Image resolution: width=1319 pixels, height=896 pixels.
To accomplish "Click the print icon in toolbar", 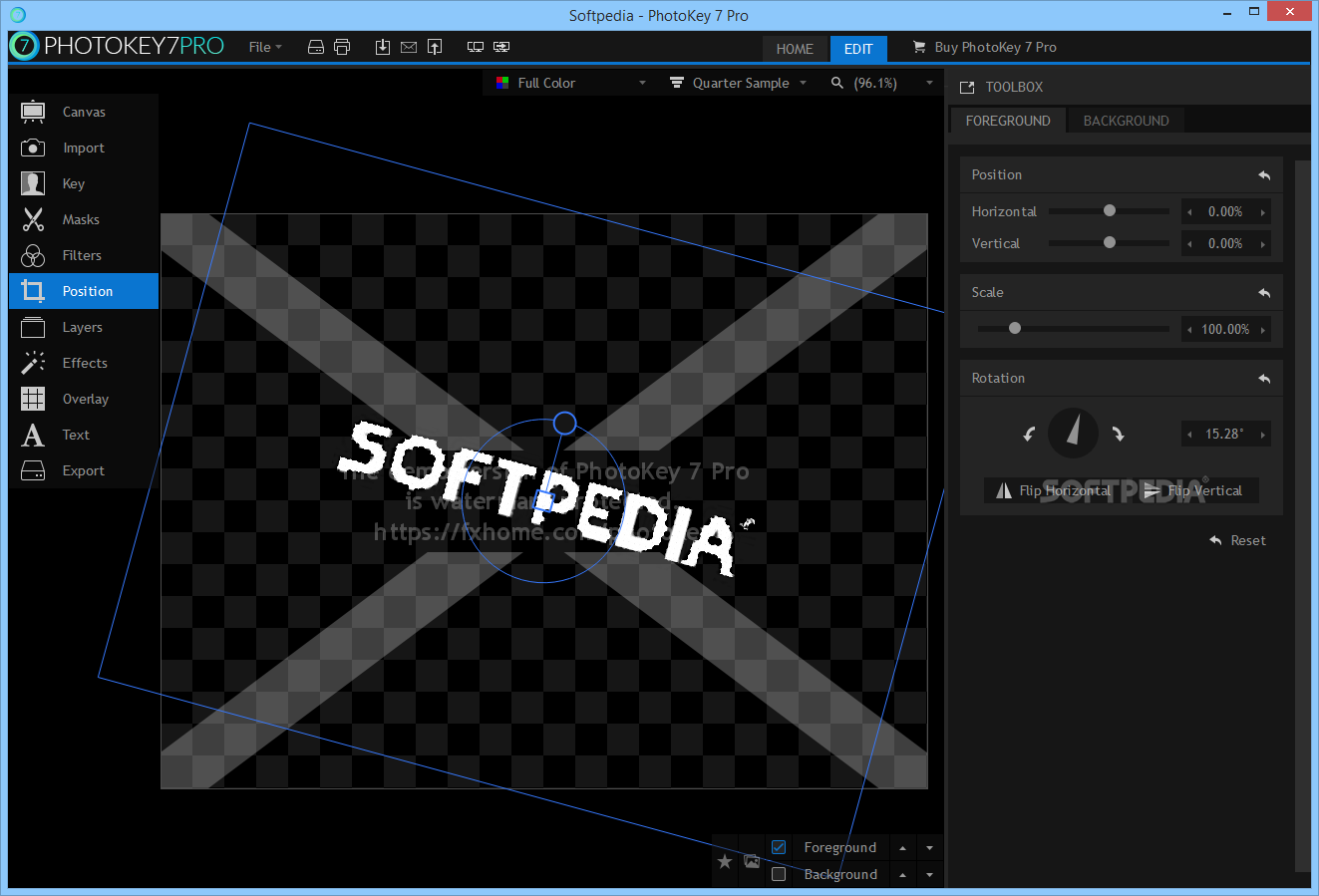I will 342,47.
